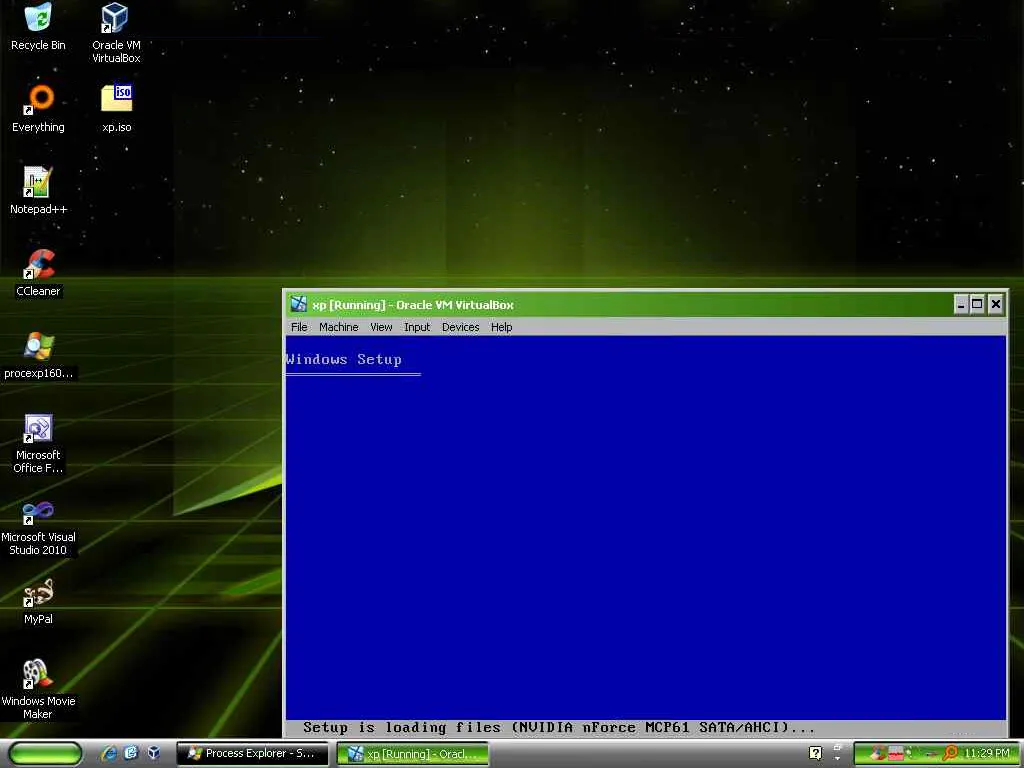Click xp [Running] - Oracle VM VirtualBox title
1024x768 pixels.
(413, 305)
